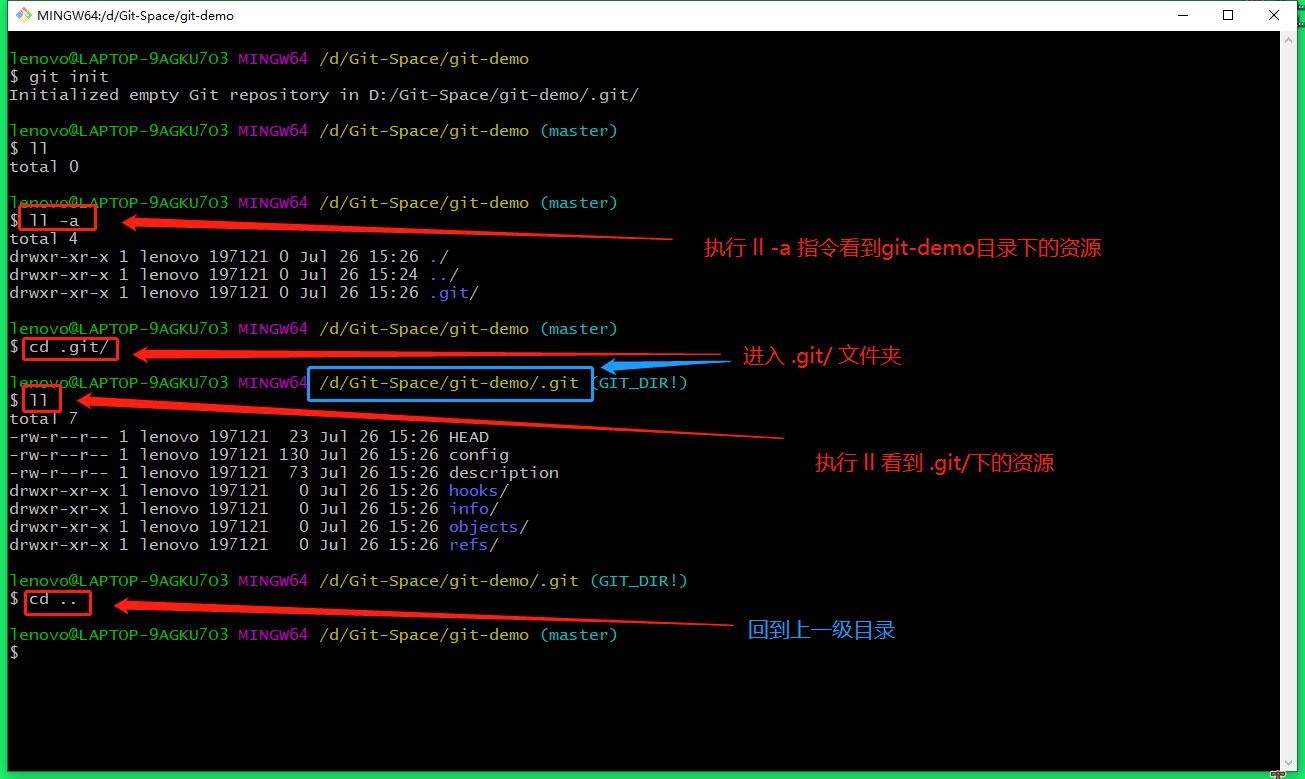
Task: Click the info/ directory name
Action: [x=474, y=509]
